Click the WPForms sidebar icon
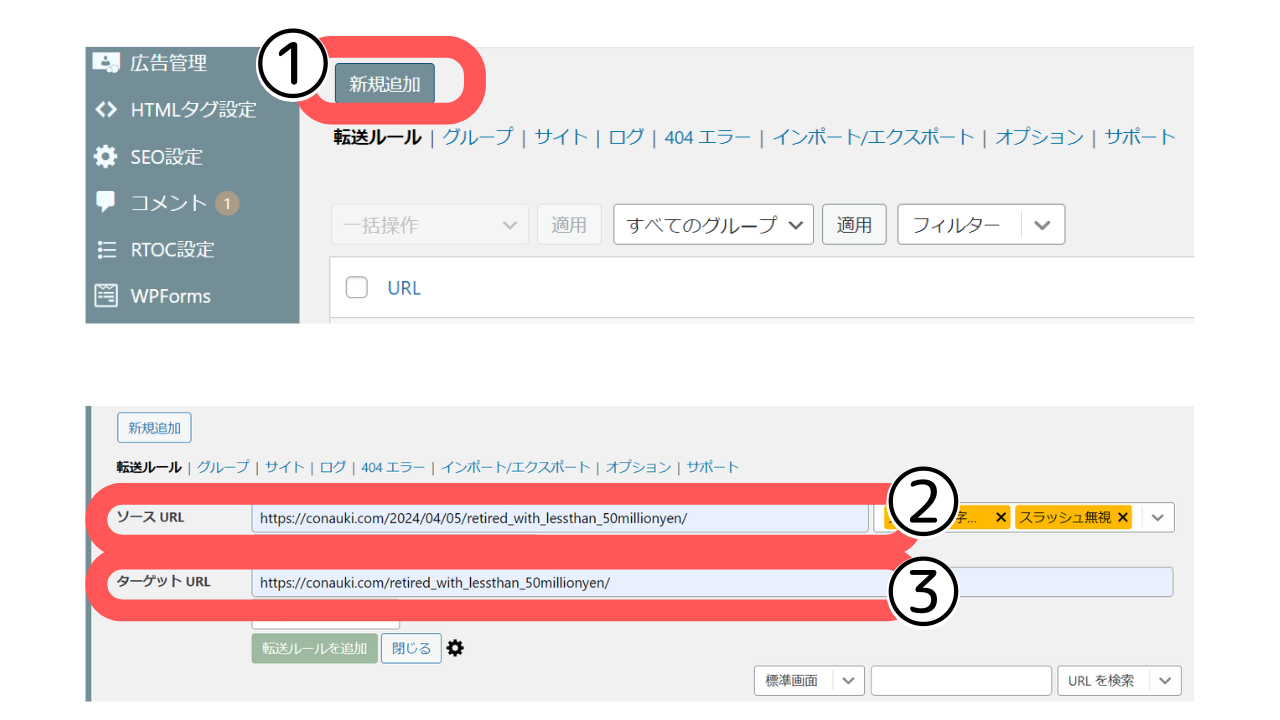This screenshot has height=720, width=1280. pos(106,295)
